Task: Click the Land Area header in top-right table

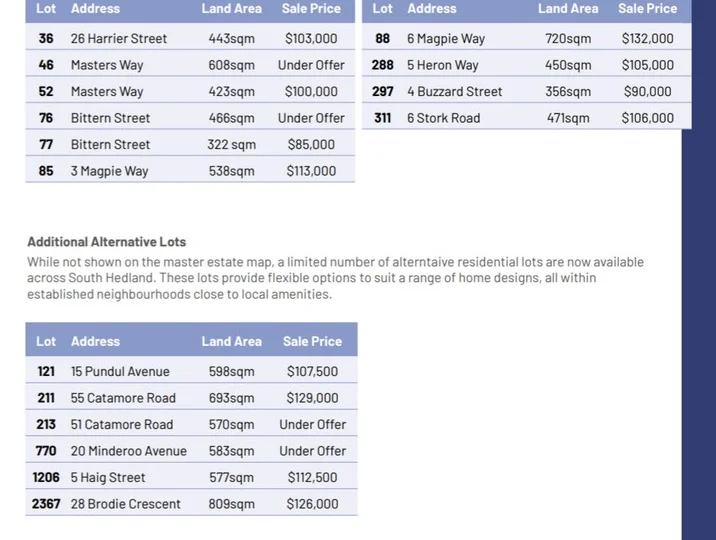Action: coord(568,9)
